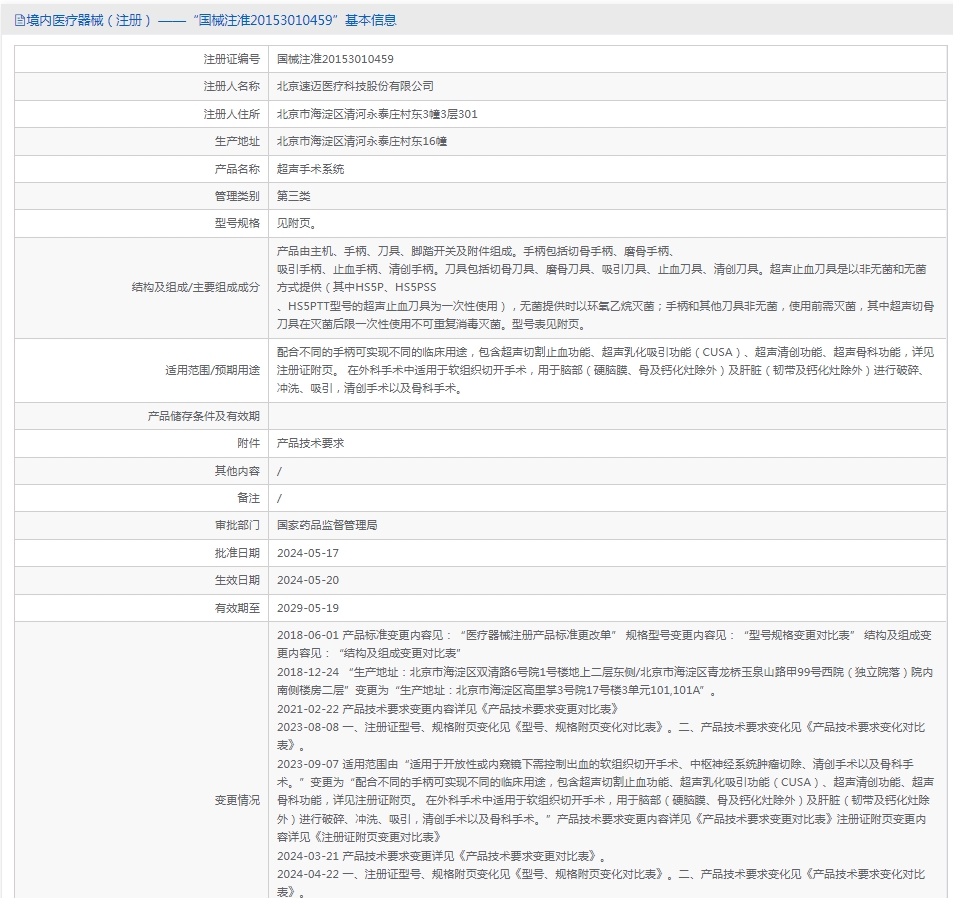The image size is (953, 898).
Task: Click the 生产地址 label
Action: tap(237, 141)
